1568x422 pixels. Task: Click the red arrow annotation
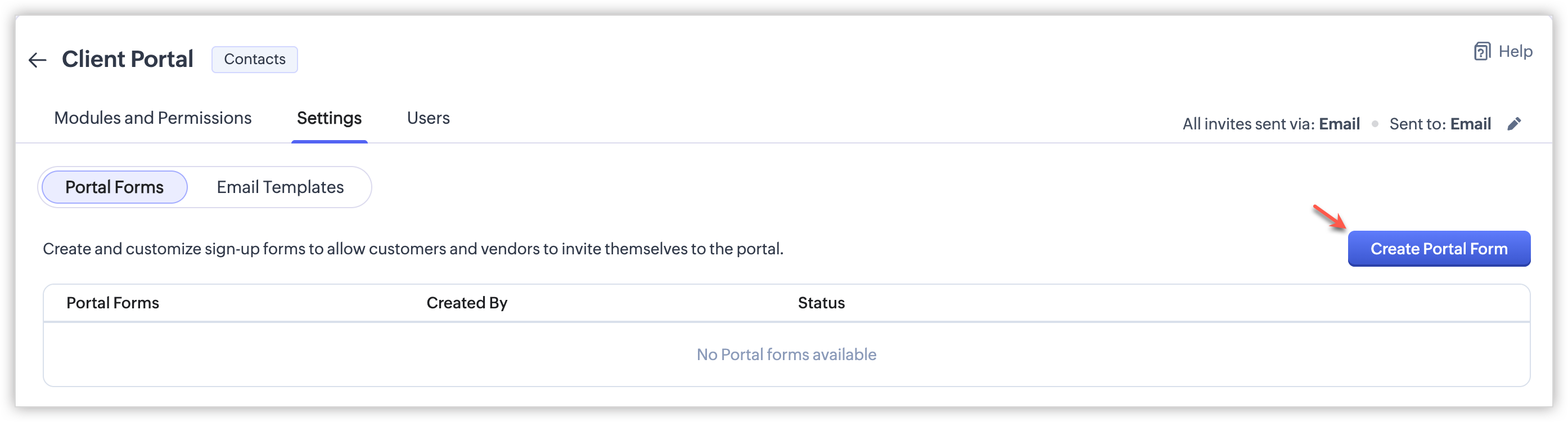click(1330, 217)
